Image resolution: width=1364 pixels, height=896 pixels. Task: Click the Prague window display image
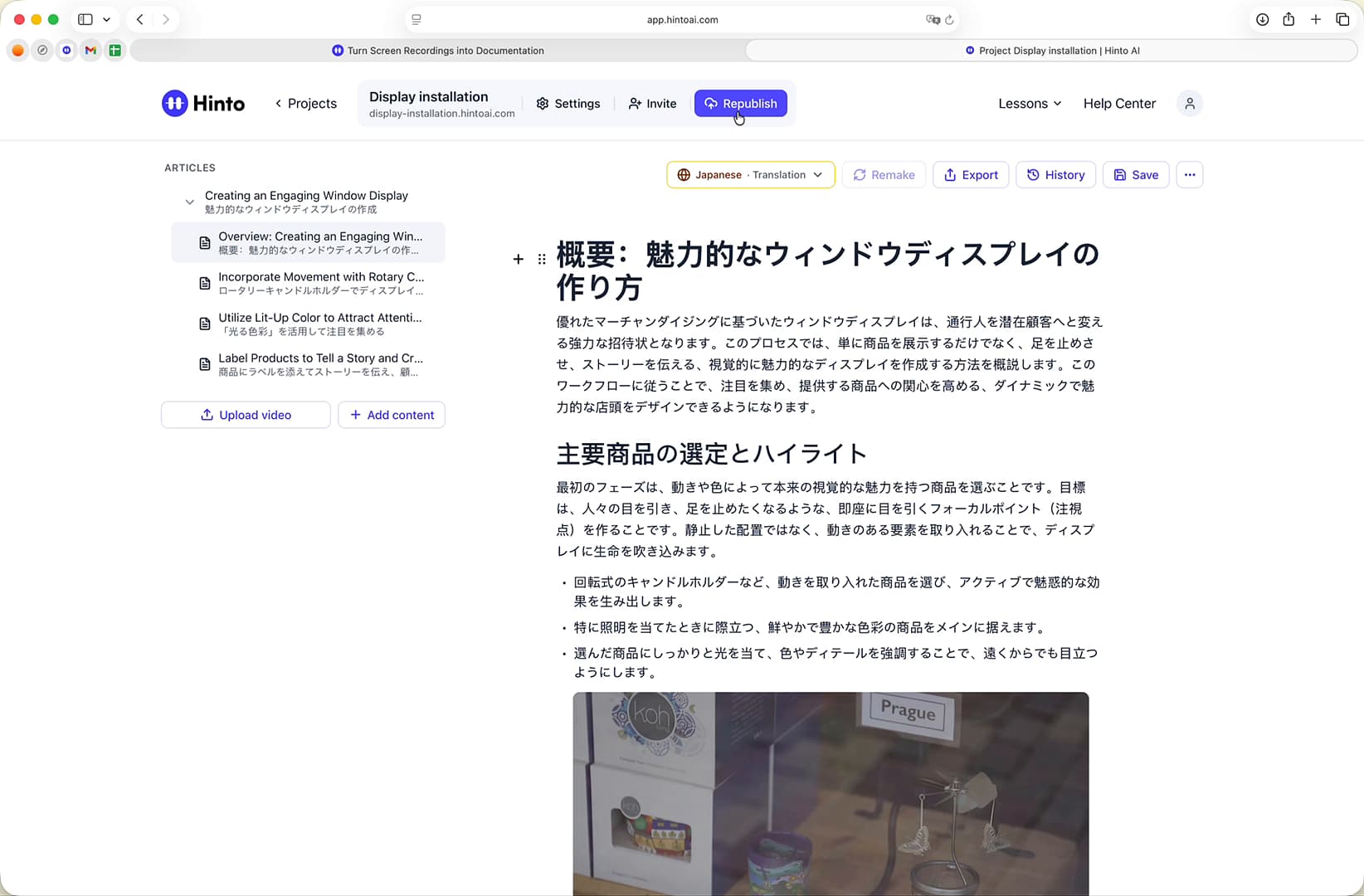(831, 794)
